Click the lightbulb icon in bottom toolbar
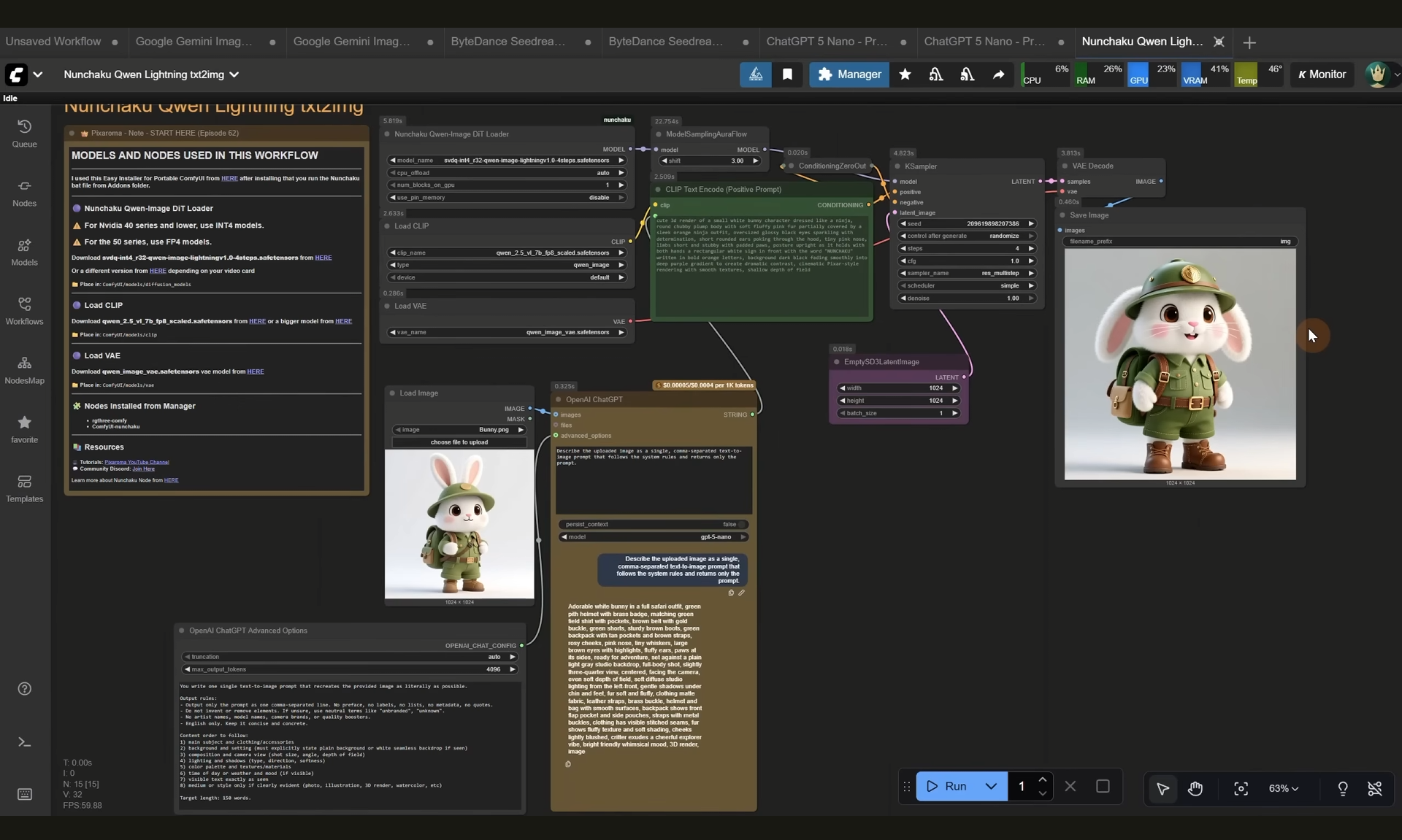Viewport: 1402px width, 840px height. pos(1342,788)
